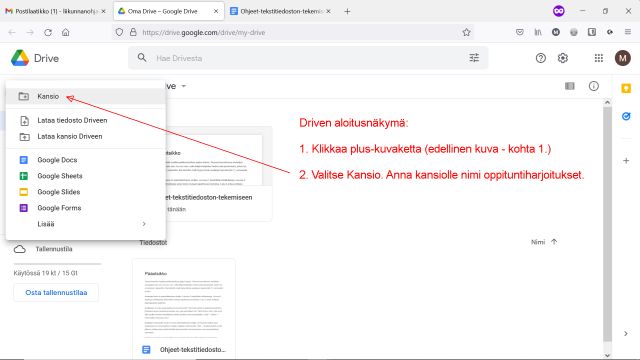
Task: Switch to the Ohjeet-tekstitiedoston browser tab
Action: point(280,11)
